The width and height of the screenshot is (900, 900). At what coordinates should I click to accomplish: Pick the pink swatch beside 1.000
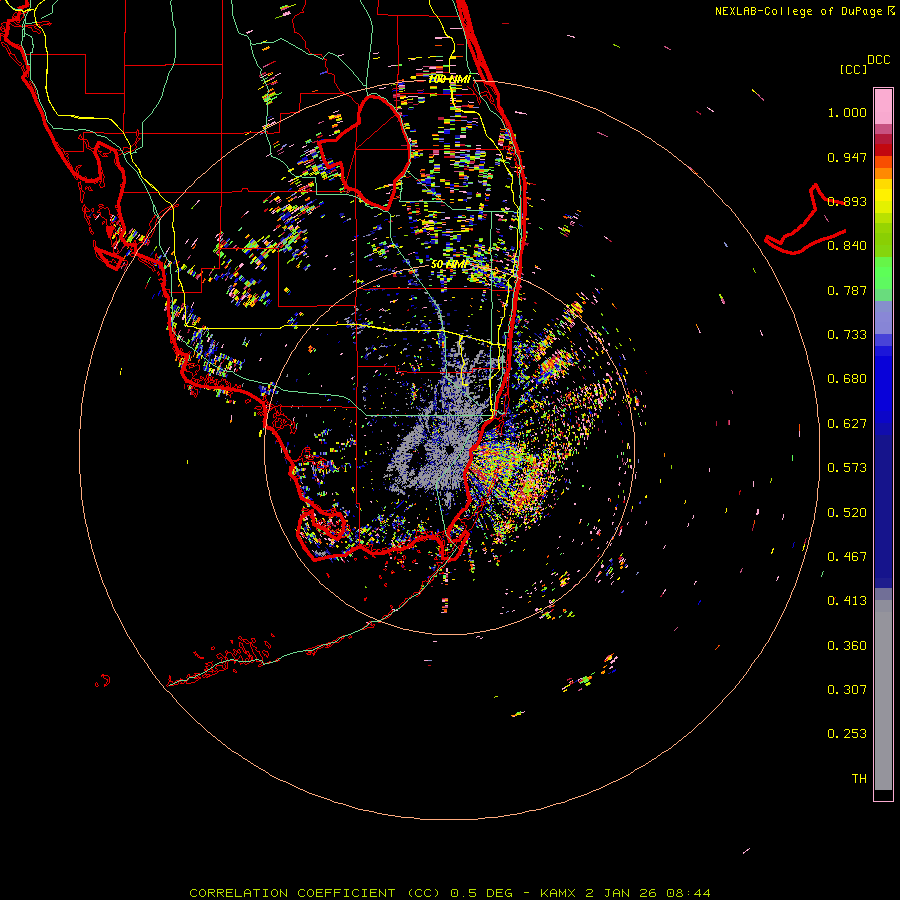(x=883, y=107)
